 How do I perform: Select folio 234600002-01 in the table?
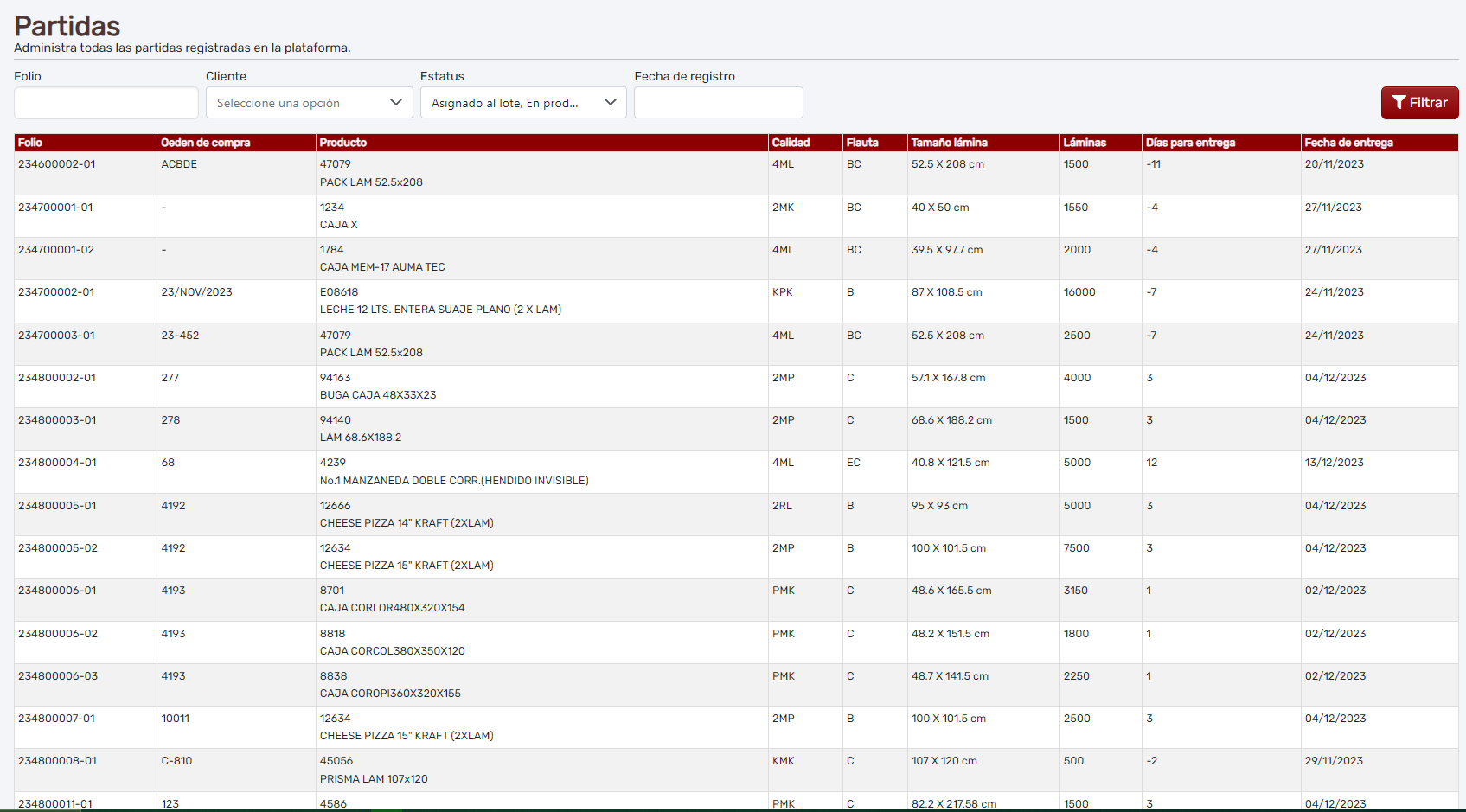[x=57, y=164]
